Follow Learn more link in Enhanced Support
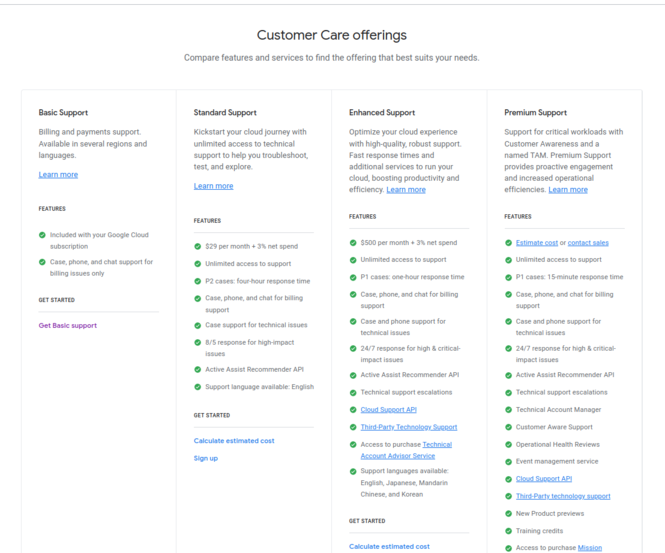665x553 pixels. click(406, 190)
